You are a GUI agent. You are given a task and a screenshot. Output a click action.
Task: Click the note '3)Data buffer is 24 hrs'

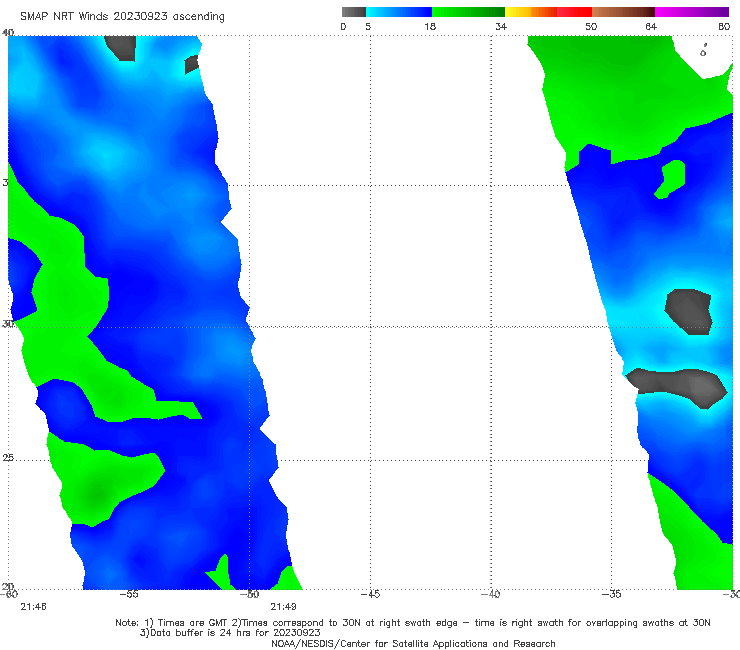pos(230,633)
